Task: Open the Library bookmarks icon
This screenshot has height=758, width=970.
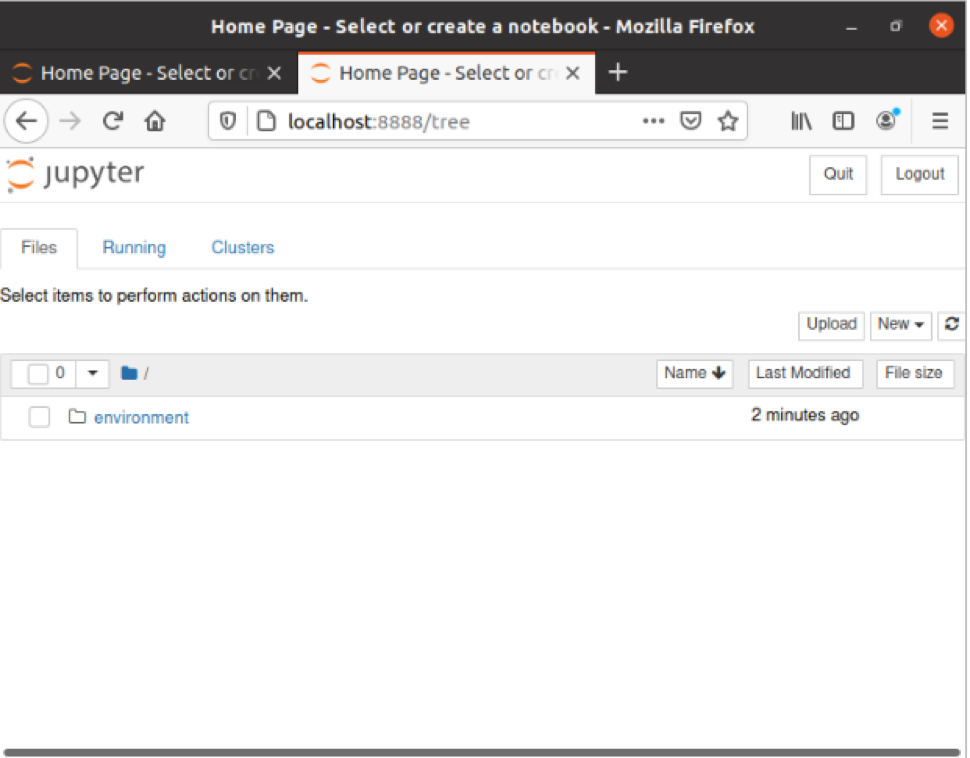Action: pyautogui.click(x=801, y=121)
